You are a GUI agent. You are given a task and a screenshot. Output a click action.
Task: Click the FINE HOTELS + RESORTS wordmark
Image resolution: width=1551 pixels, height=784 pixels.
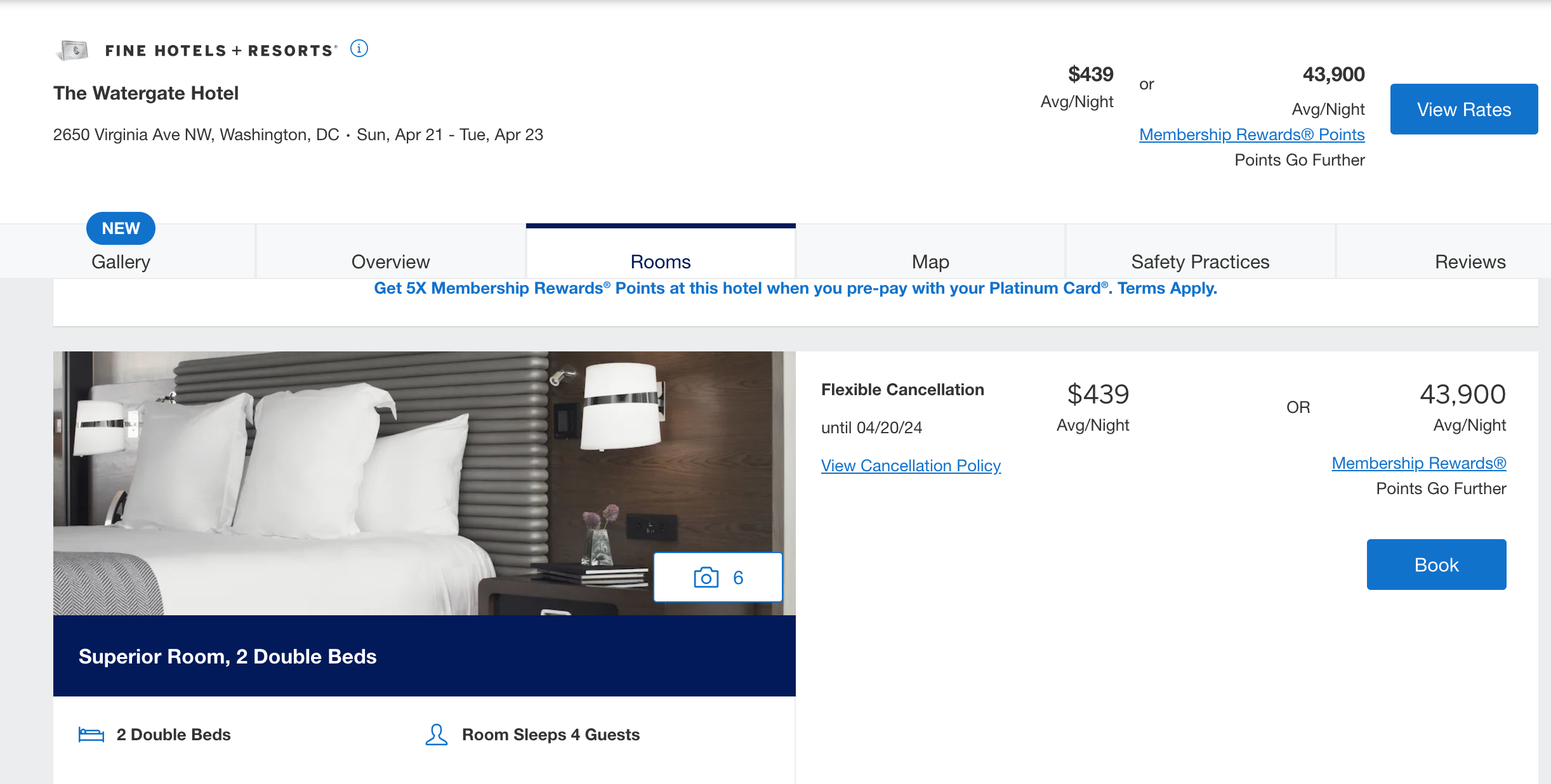221,51
